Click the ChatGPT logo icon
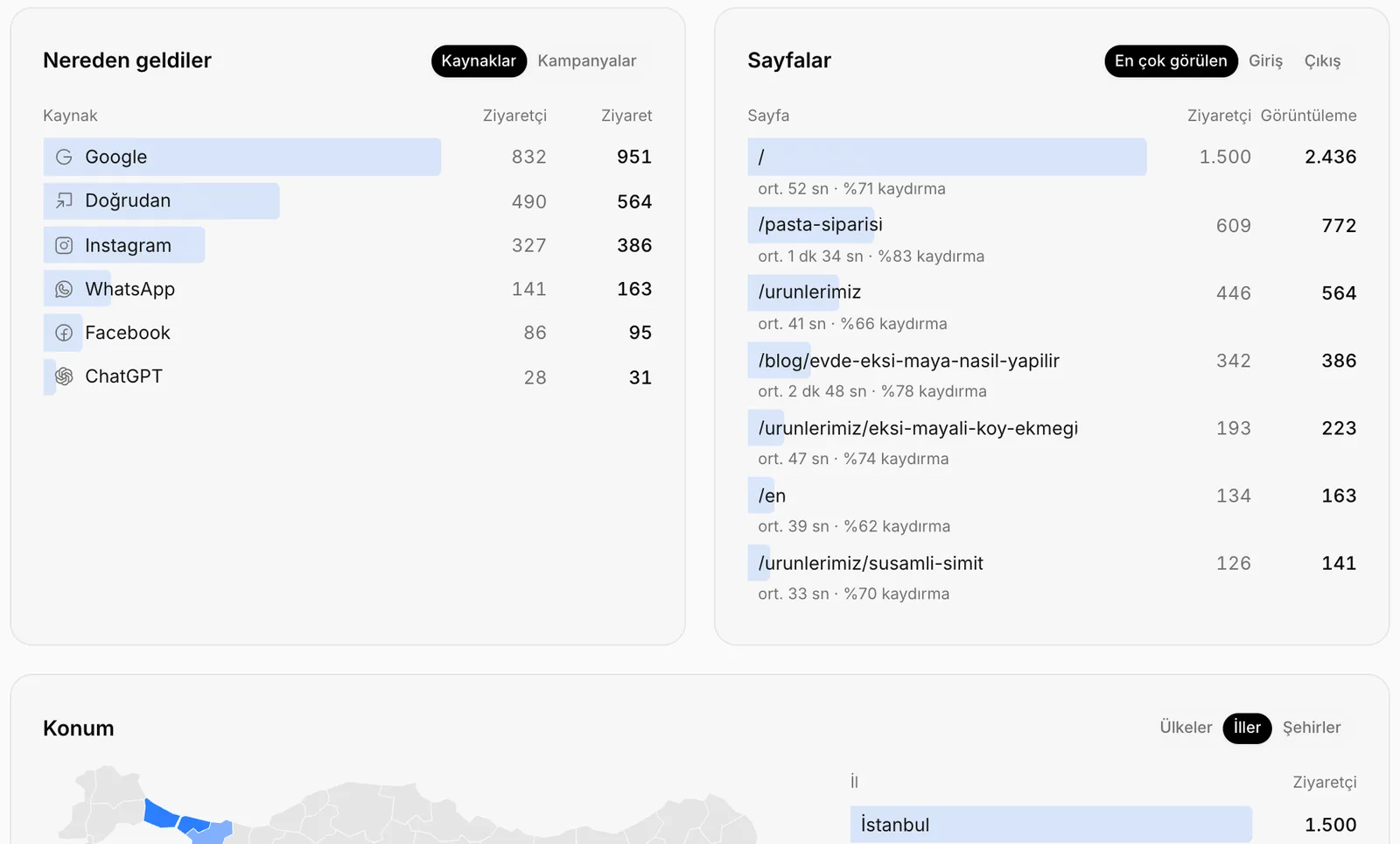The height and width of the screenshot is (844, 1400). (x=64, y=376)
